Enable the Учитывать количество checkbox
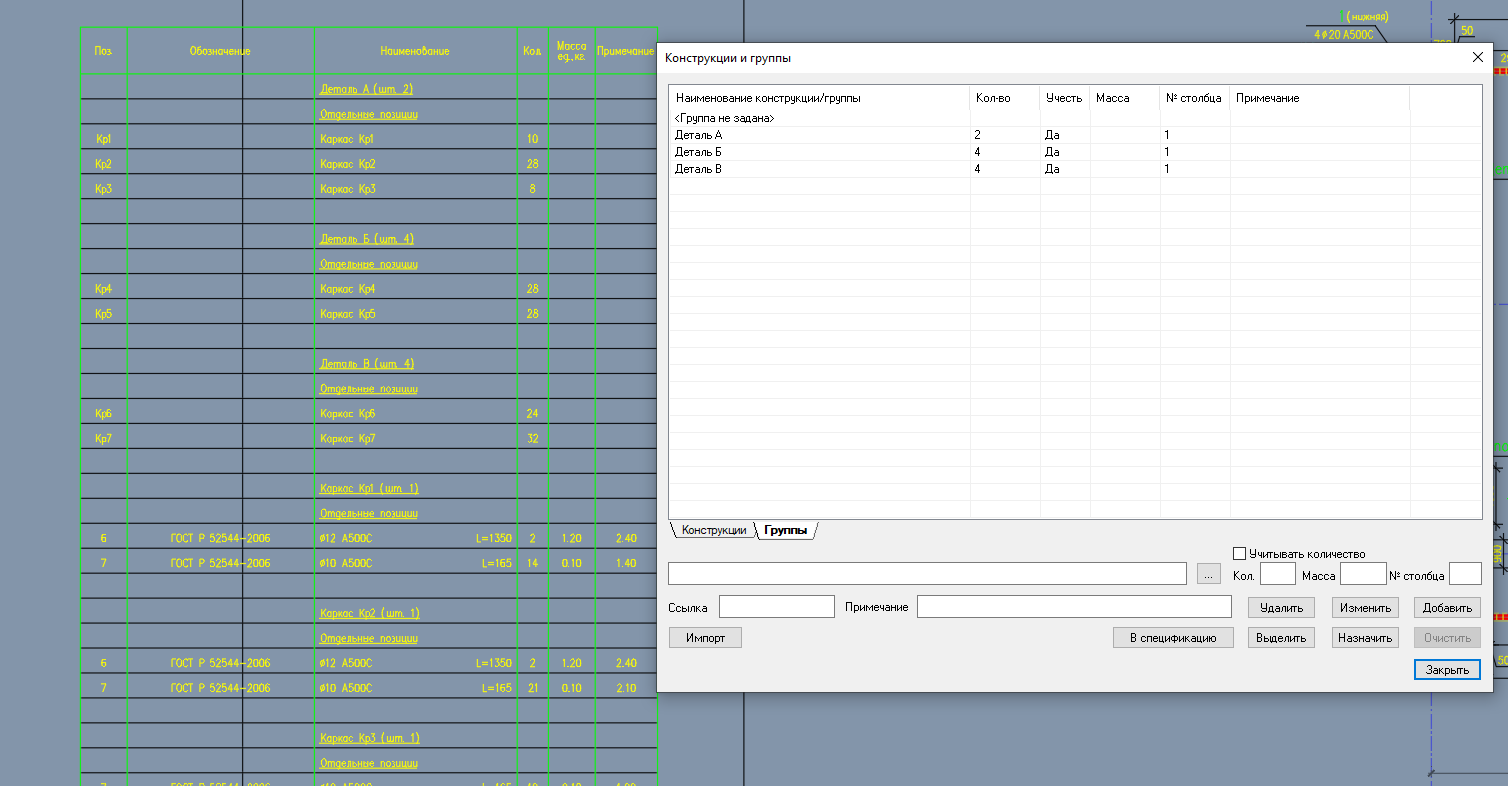This screenshot has width=1508, height=786. [1240, 553]
